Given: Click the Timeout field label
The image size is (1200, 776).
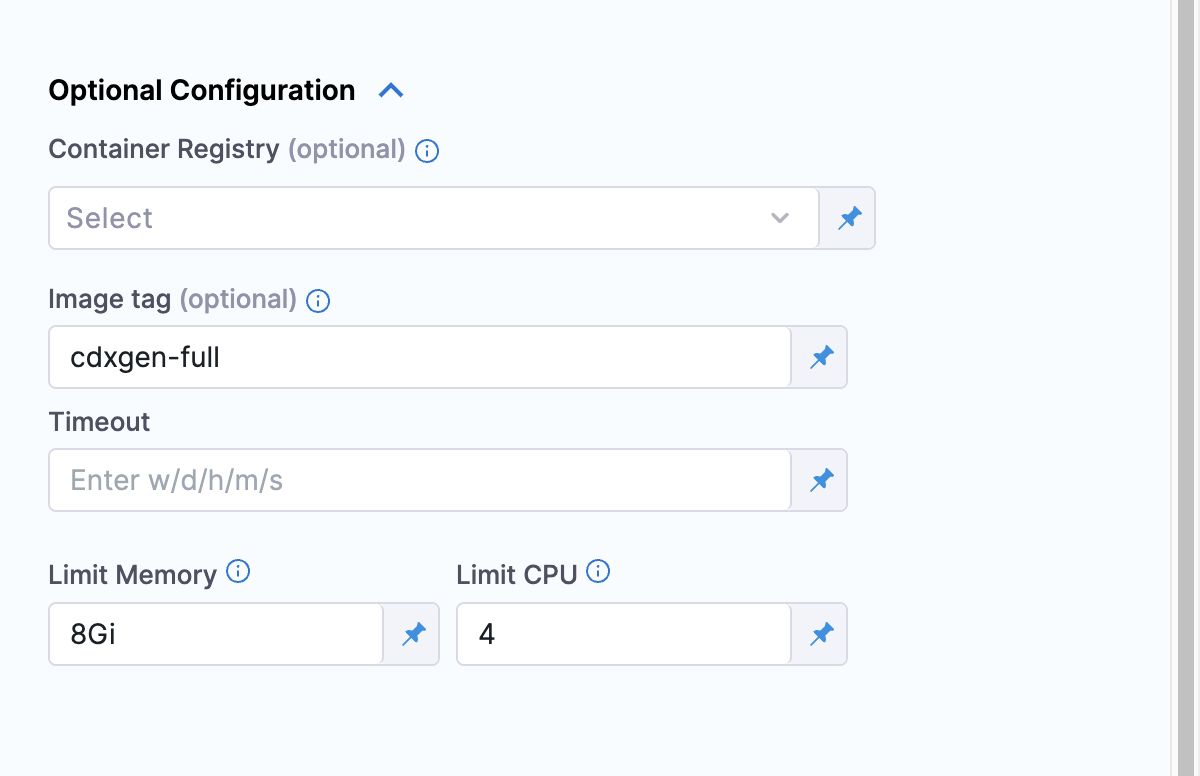Looking at the screenshot, I should point(99,422).
